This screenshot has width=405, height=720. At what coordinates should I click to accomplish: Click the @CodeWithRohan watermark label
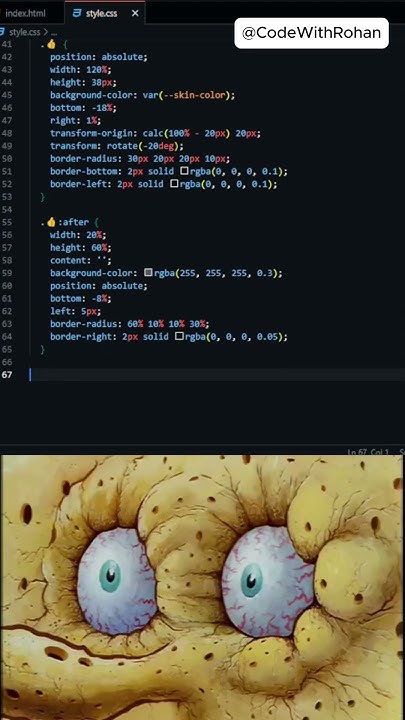pyautogui.click(x=311, y=33)
